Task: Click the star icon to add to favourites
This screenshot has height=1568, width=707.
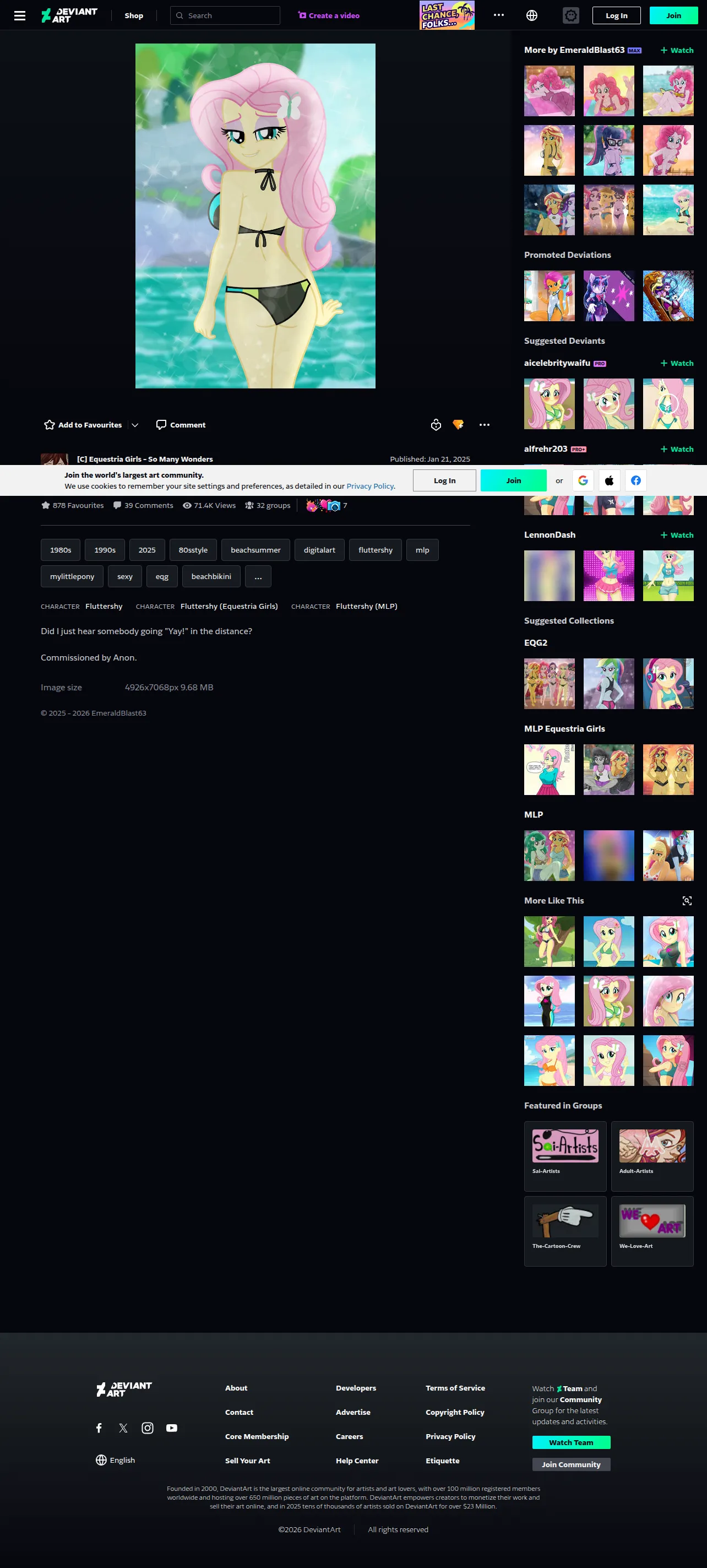Action: tap(50, 425)
